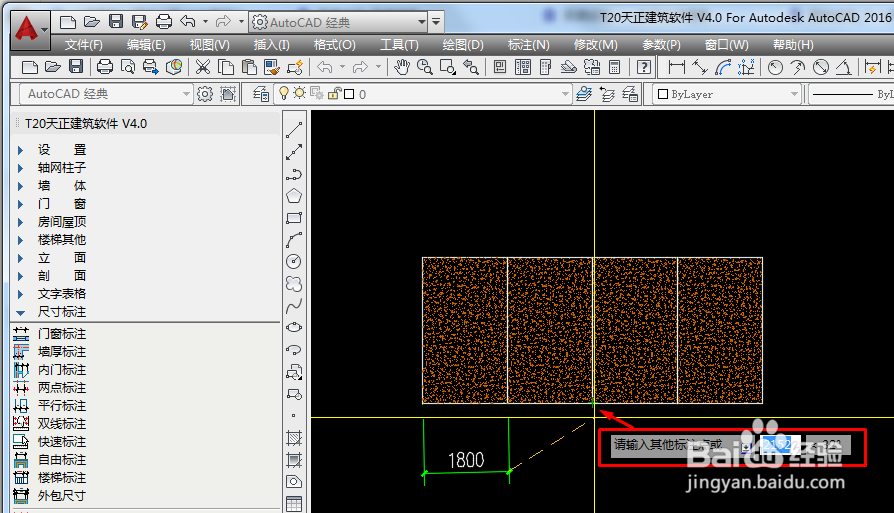Open the Quick Calculator icon
The height and width of the screenshot is (513, 894).
pyautogui.click(x=615, y=67)
